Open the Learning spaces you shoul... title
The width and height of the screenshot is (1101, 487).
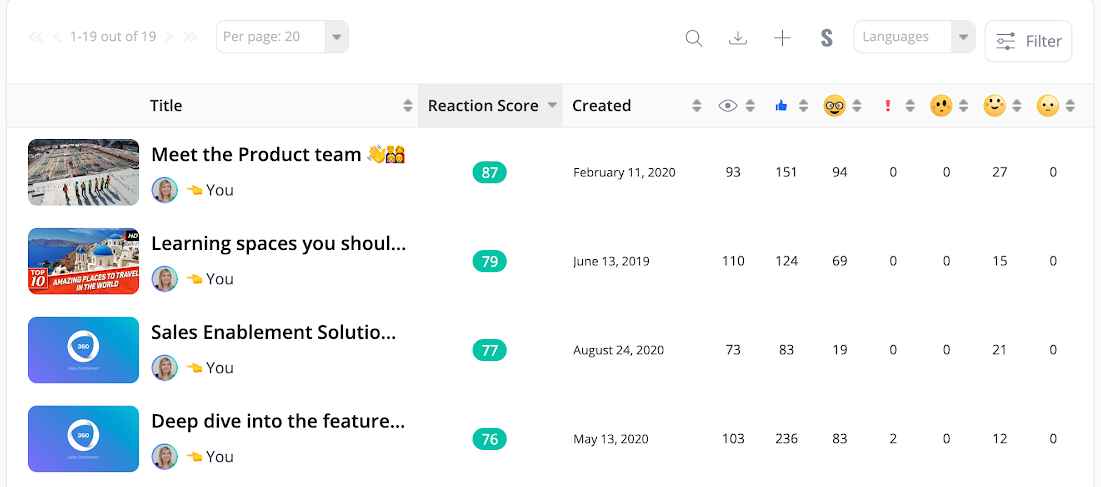pyautogui.click(x=279, y=244)
